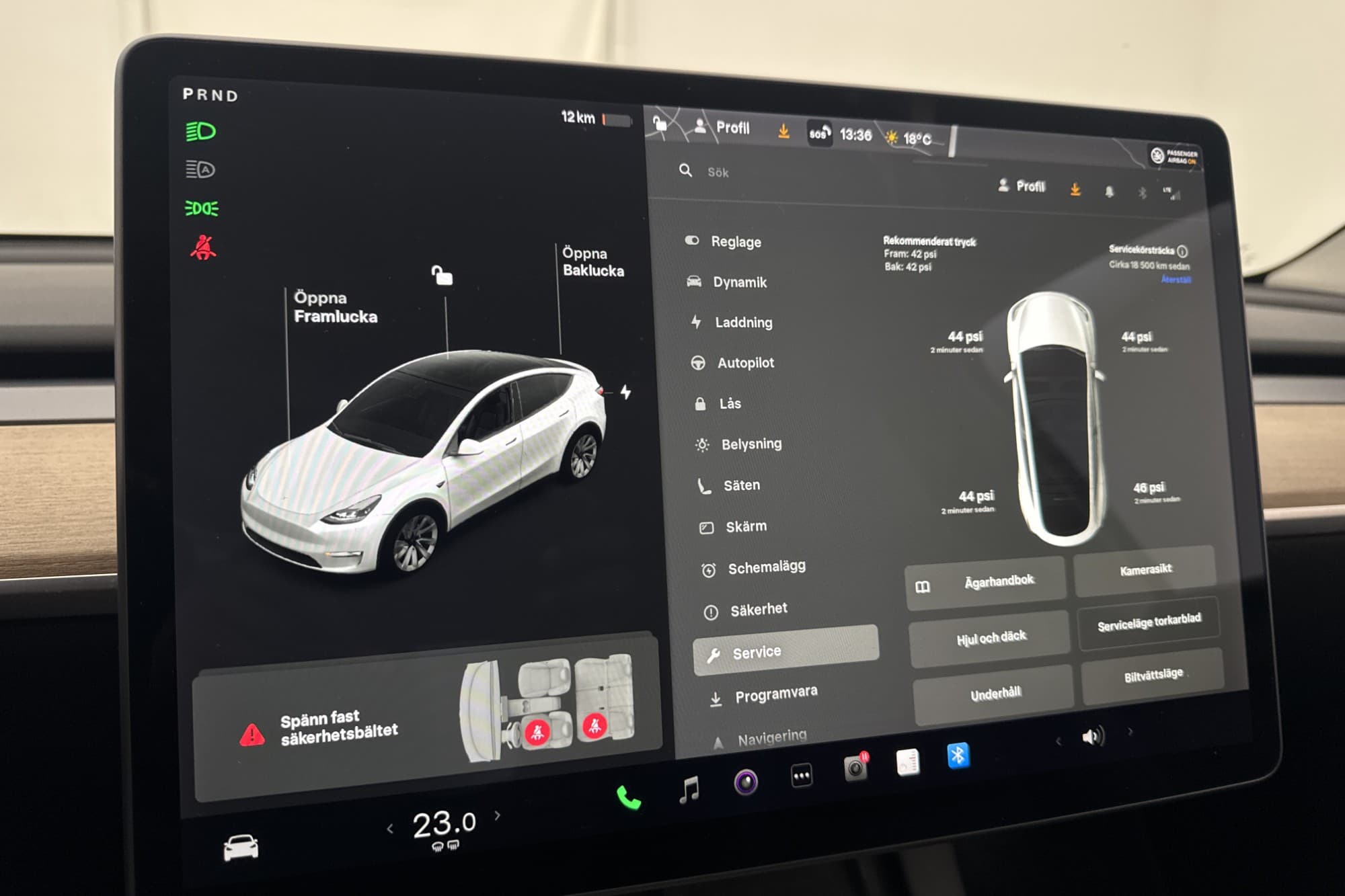Toggle the headlights indicator icon

click(x=200, y=131)
